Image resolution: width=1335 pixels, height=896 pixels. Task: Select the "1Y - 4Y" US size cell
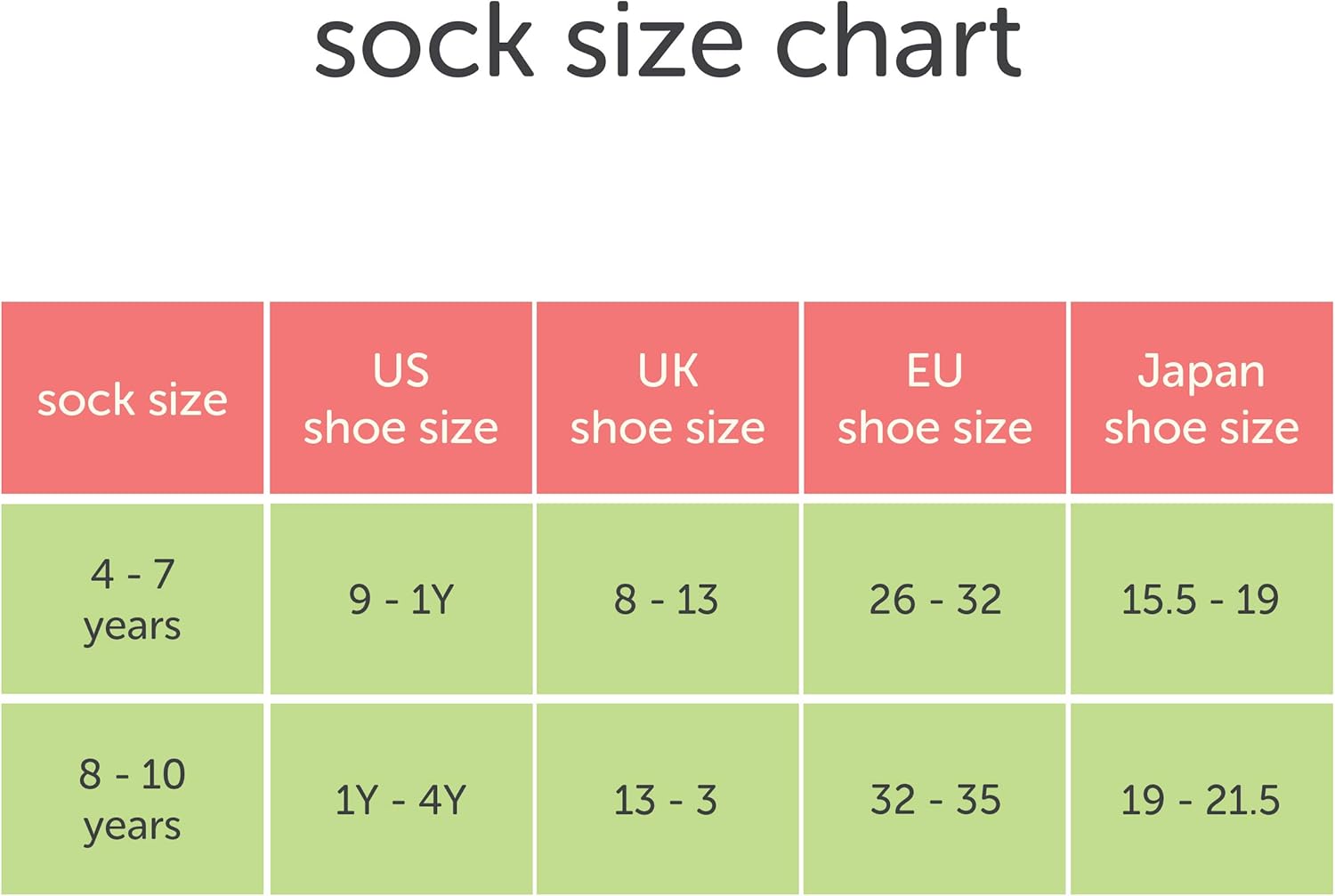(400, 800)
